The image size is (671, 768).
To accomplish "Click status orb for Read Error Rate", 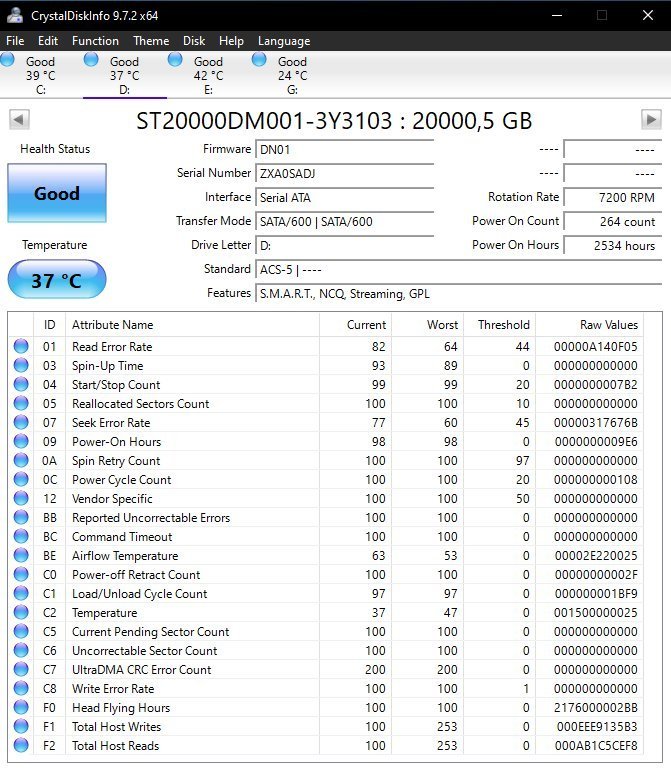I will tap(21, 347).
